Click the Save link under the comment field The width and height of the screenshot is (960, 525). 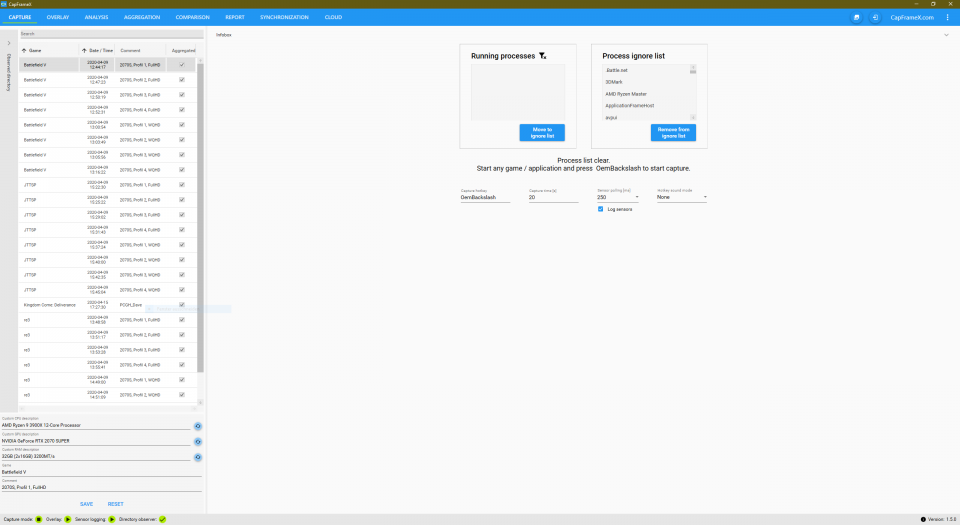click(86, 504)
